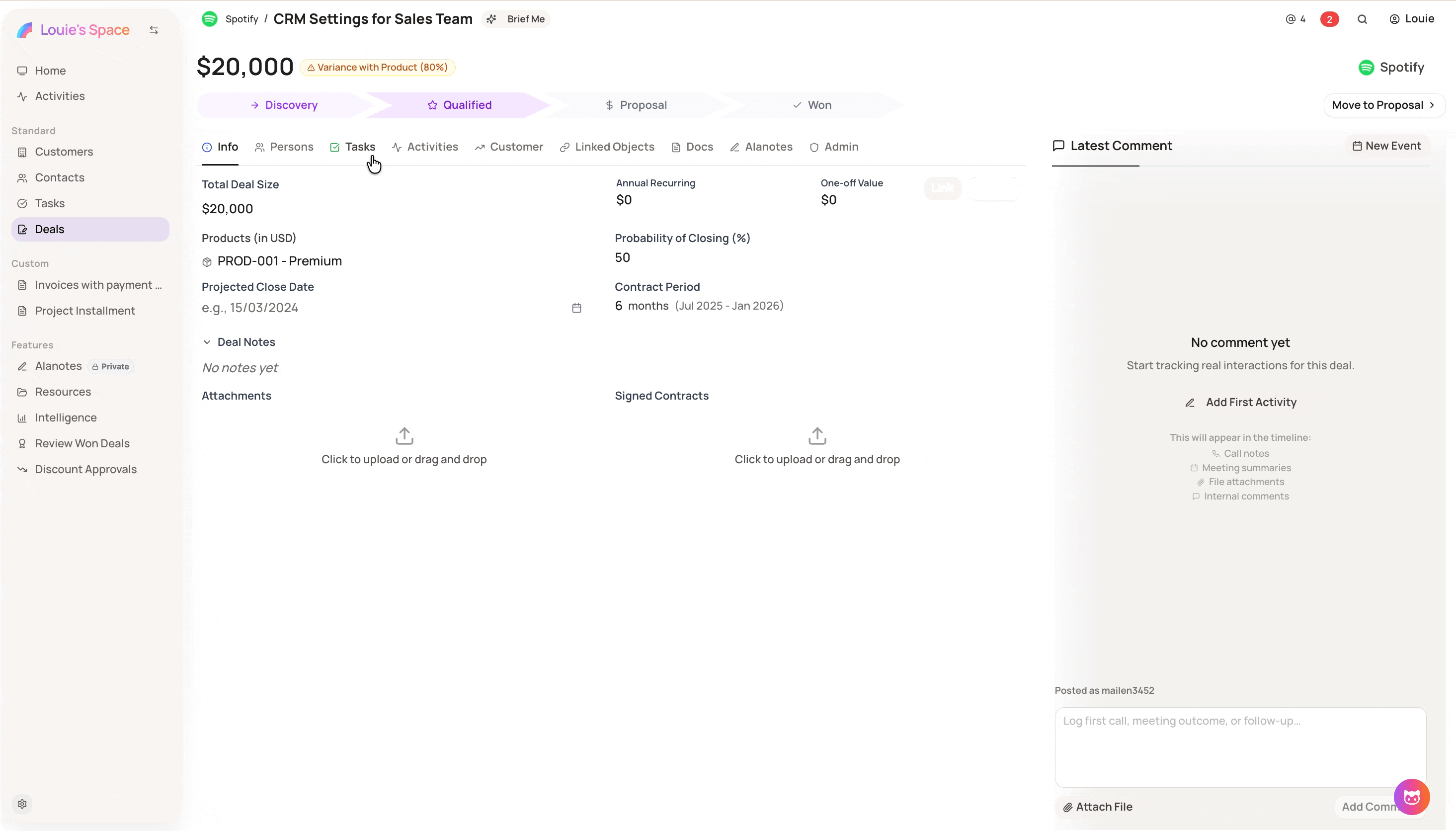Viewport: 1456px width, 831px height.
Task: Open the mentions indicator showing 4
Action: [x=1295, y=19]
